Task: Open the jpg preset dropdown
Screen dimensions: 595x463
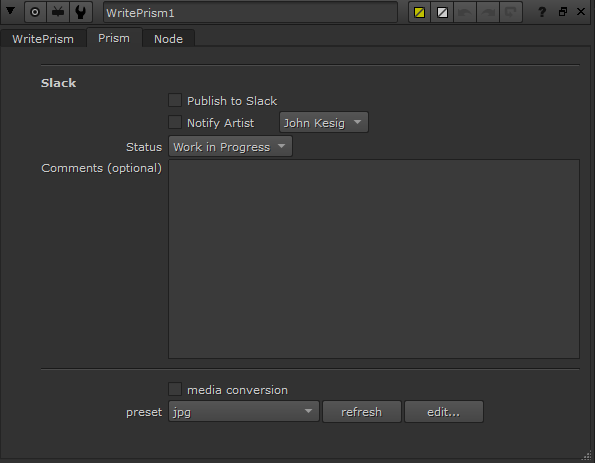Action: [x=244, y=412]
